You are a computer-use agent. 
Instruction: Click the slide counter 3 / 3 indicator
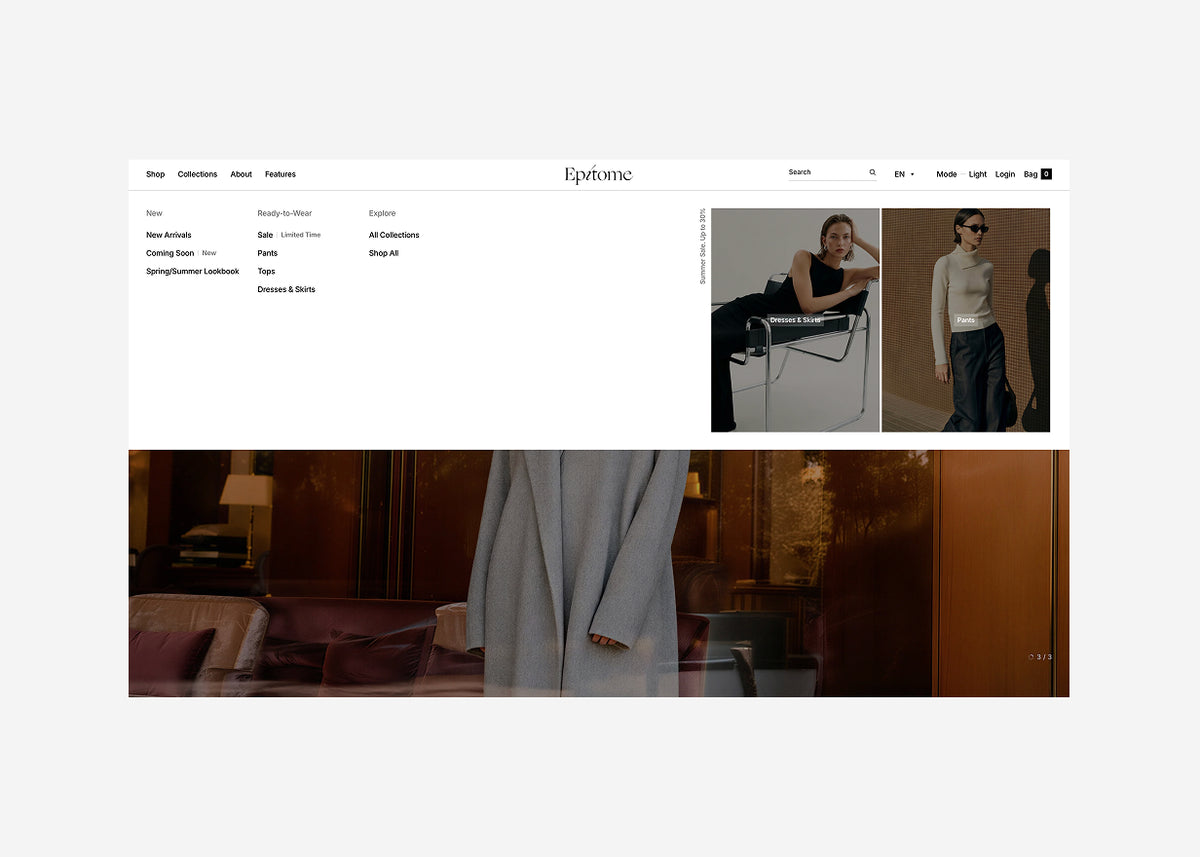pos(1041,657)
